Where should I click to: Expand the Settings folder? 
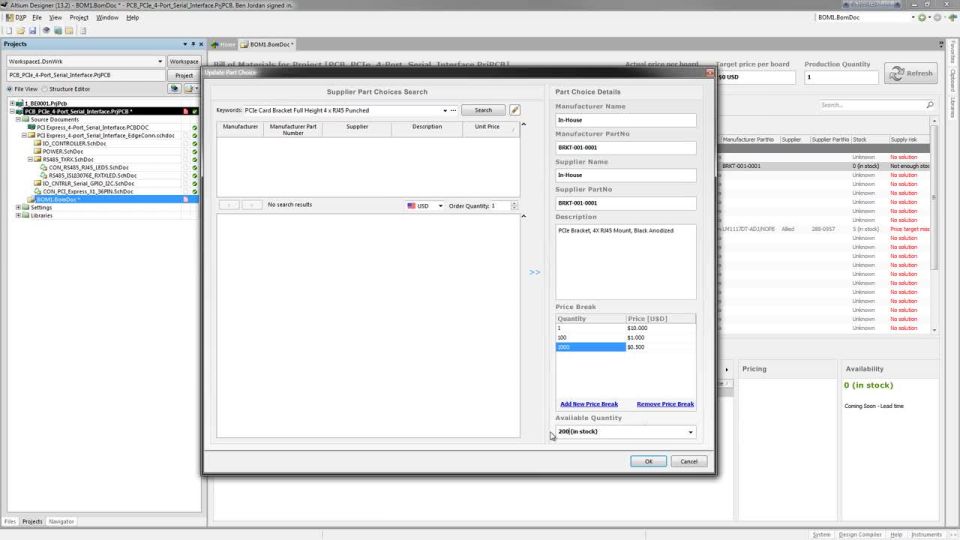coord(18,208)
